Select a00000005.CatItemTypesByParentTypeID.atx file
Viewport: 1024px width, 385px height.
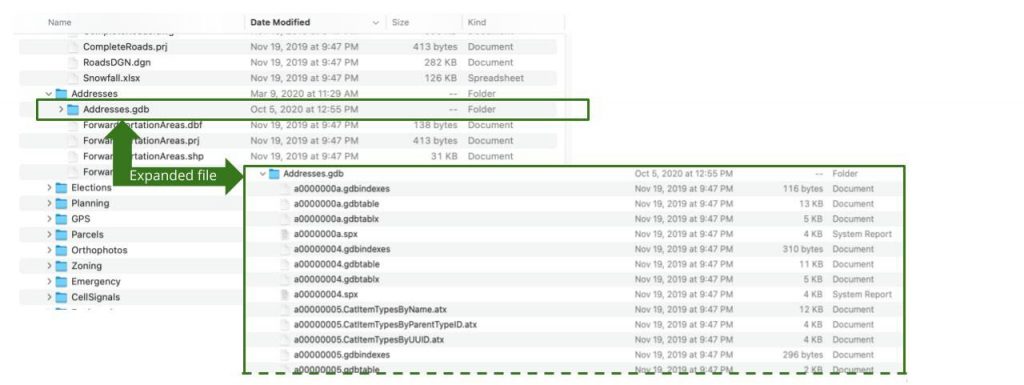pos(385,325)
